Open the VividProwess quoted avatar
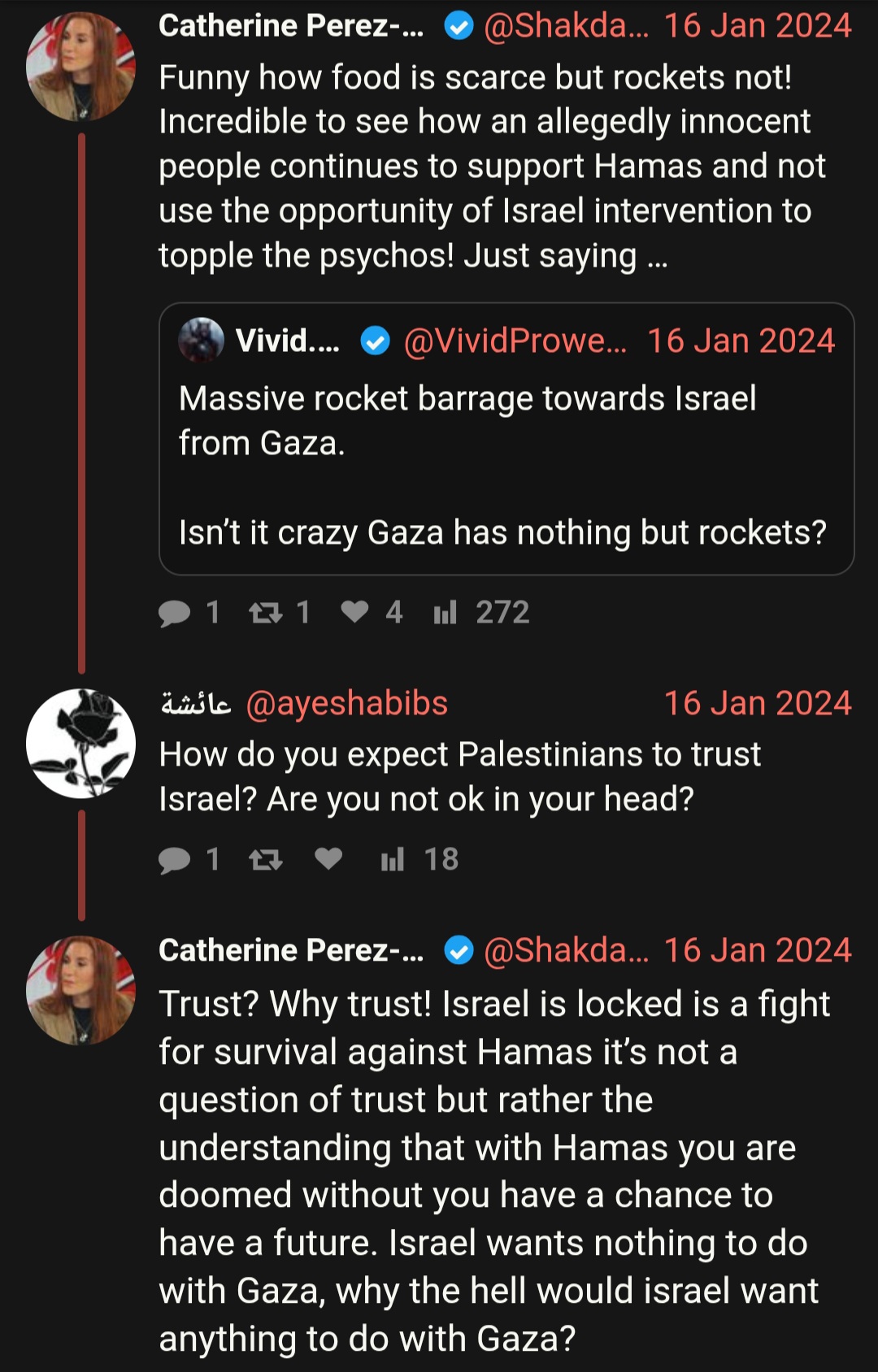 pos(201,340)
